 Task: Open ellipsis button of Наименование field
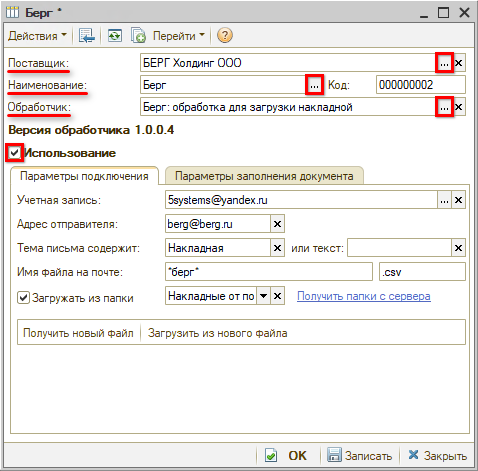(314, 85)
